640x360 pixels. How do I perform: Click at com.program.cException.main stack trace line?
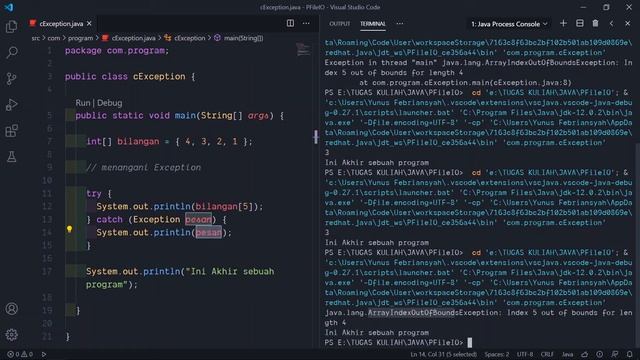[465, 83]
